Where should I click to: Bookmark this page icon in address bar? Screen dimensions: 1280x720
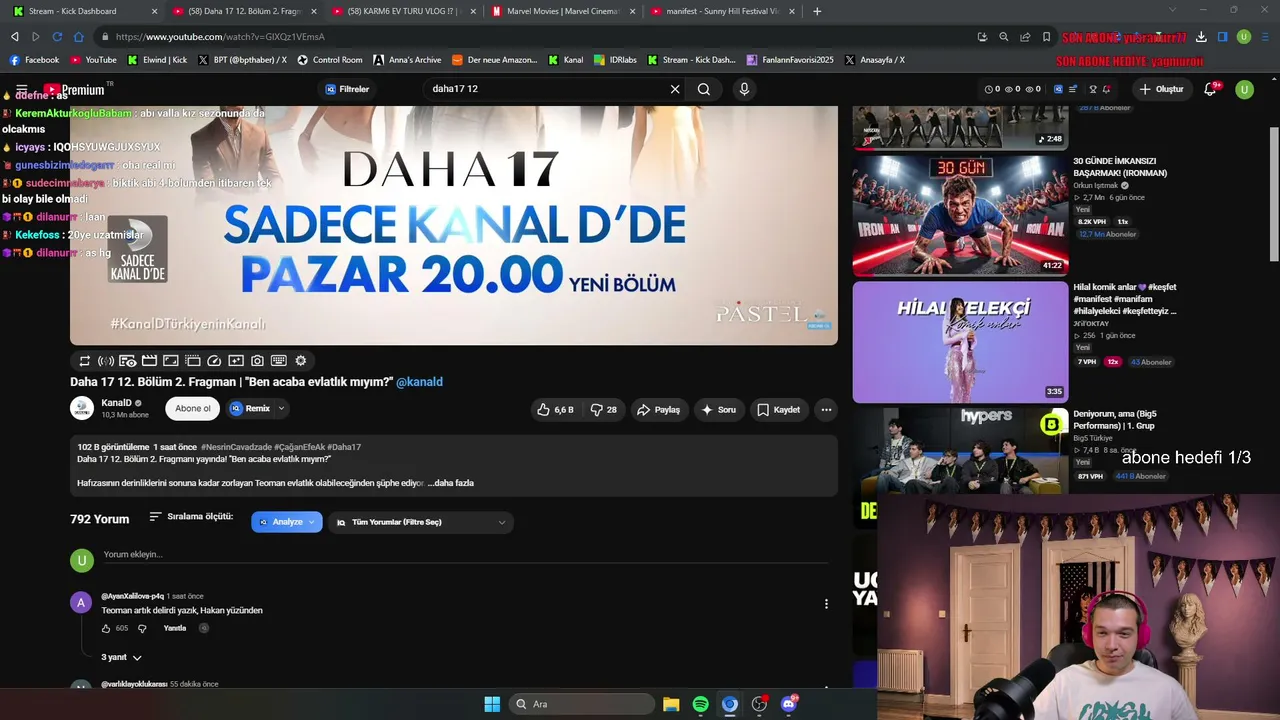click(x=1046, y=37)
